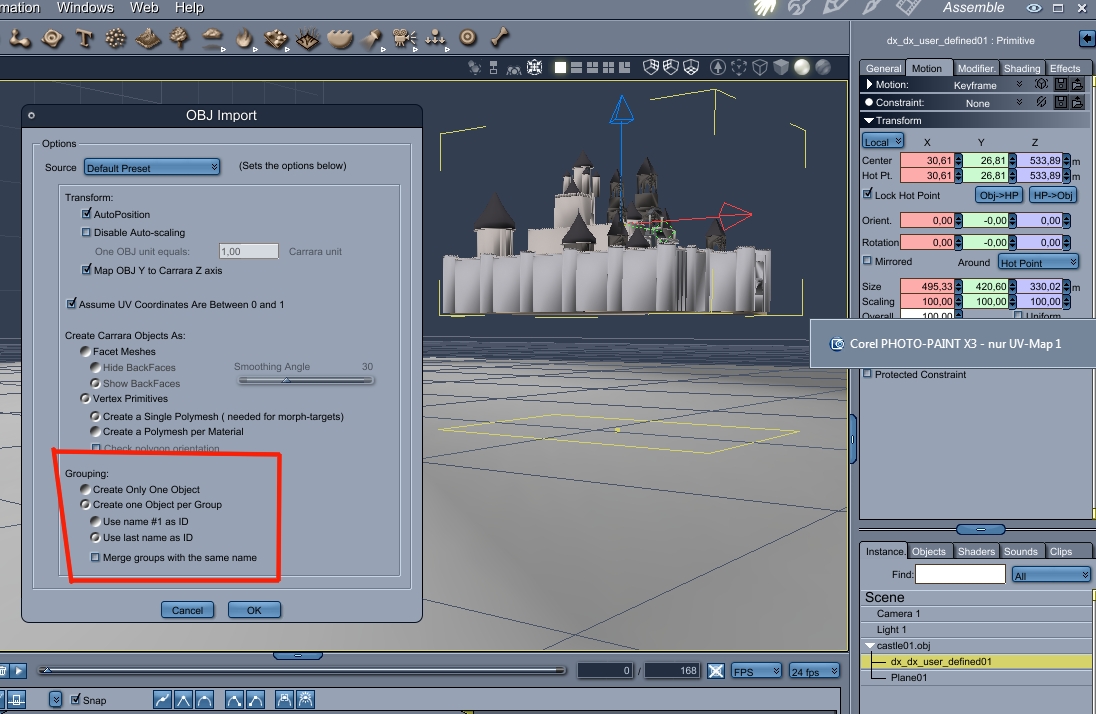The width and height of the screenshot is (1096, 714).
Task: Cancel the OBJ Import dialog
Action: [187, 610]
